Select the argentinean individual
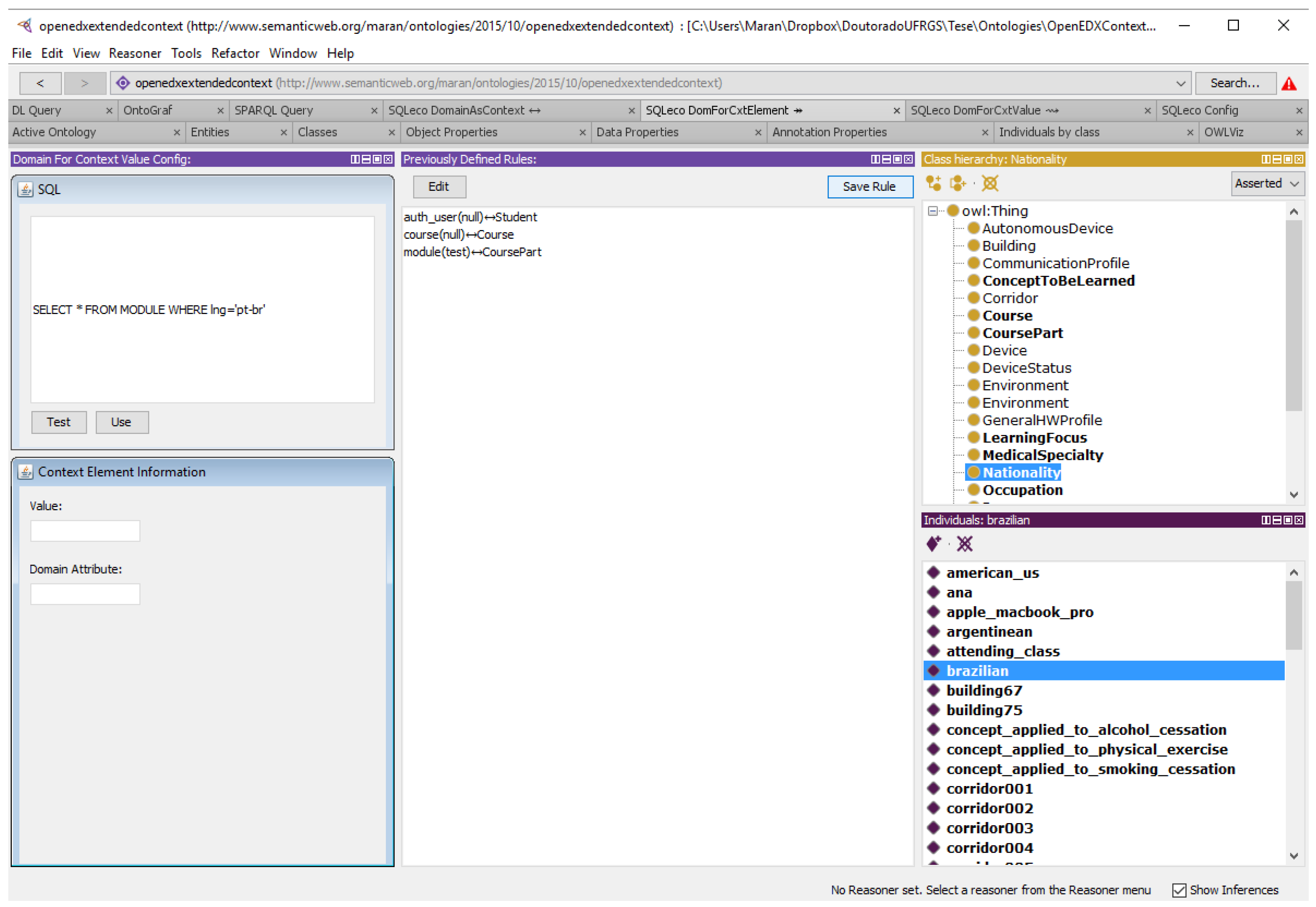Image resolution: width=1316 pixels, height=907 pixels. click(x=989, y=632)
